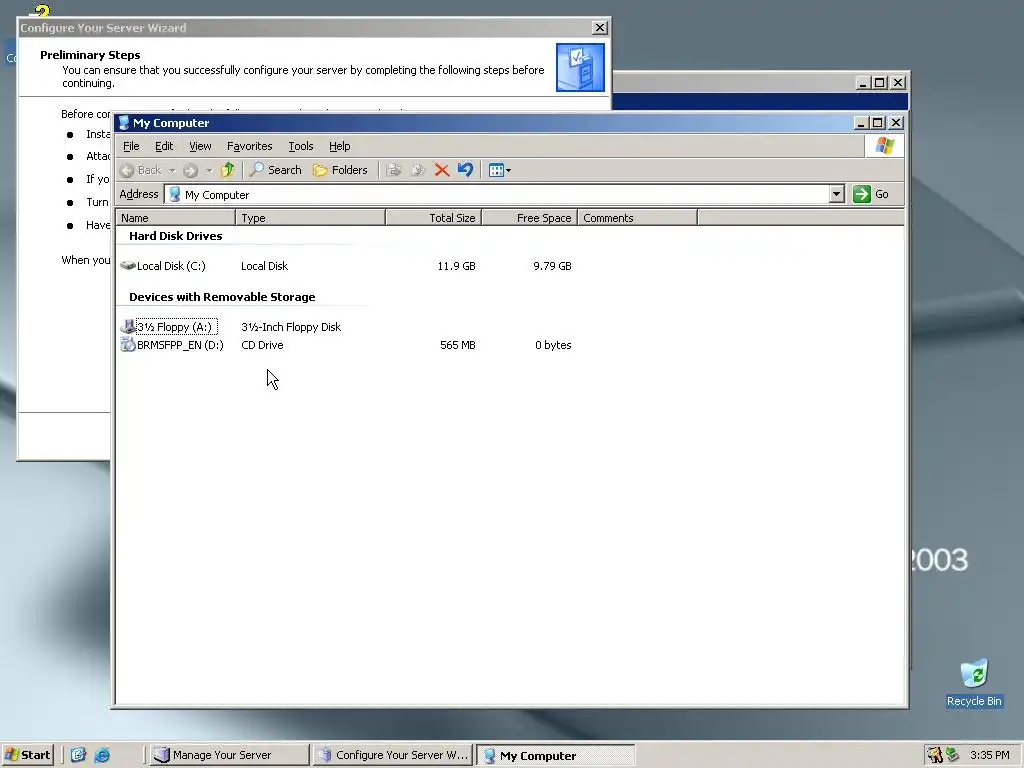The width and height of the screenshot is (1024, 768).
Task: Expand the Forward history dropdown arrow
Action: 209,170
